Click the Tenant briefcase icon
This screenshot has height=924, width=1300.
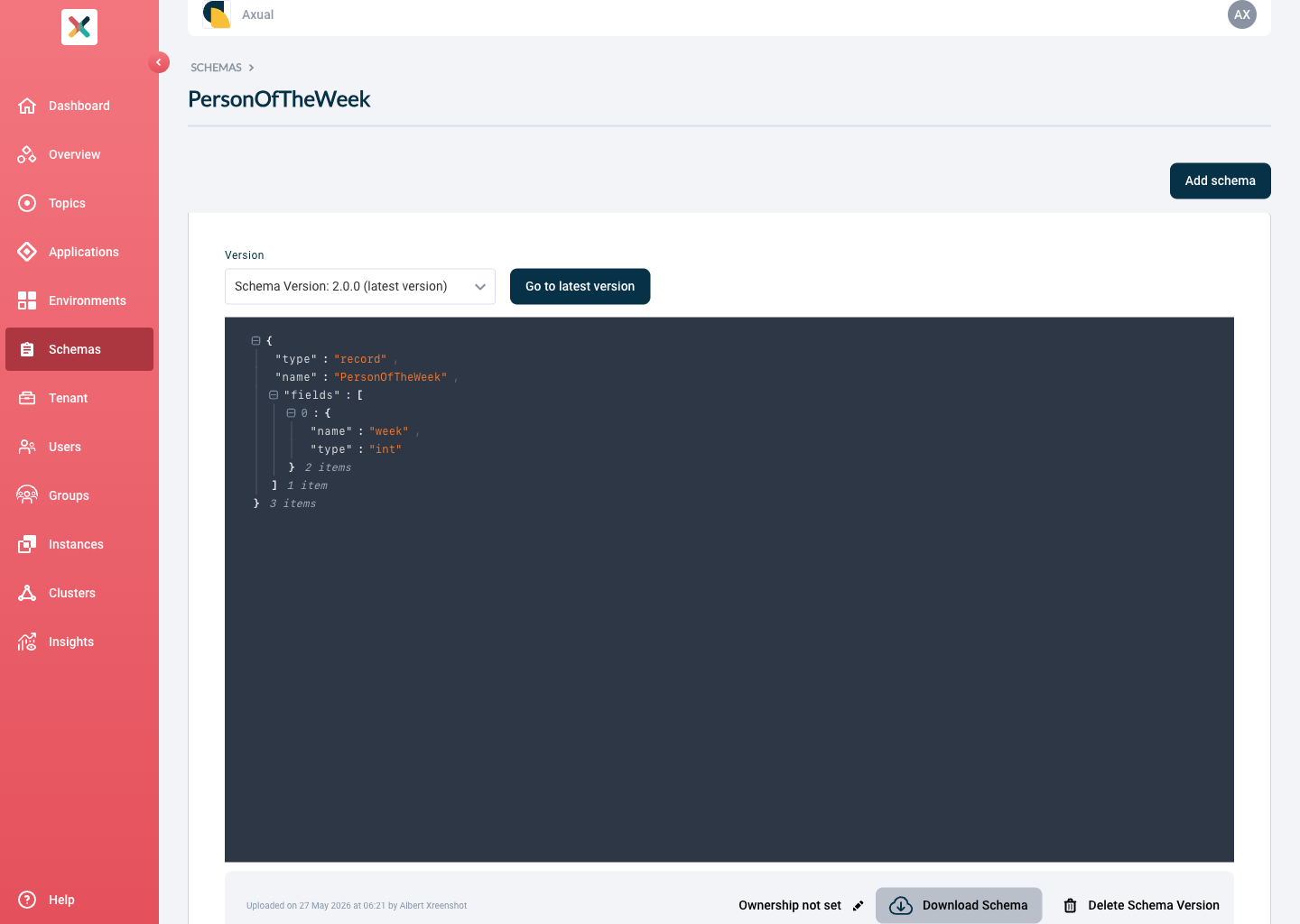point(27,398)
